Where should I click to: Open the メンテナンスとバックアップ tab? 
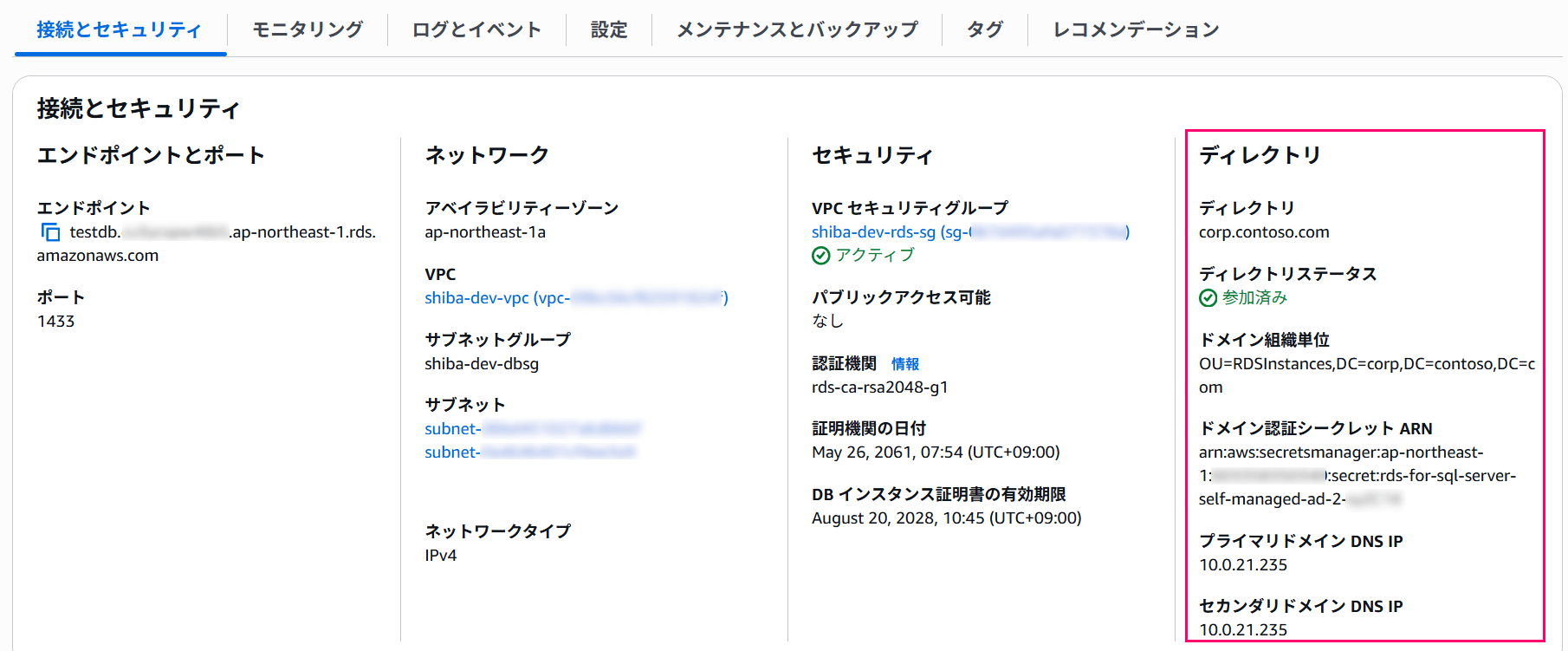(797, 29)
